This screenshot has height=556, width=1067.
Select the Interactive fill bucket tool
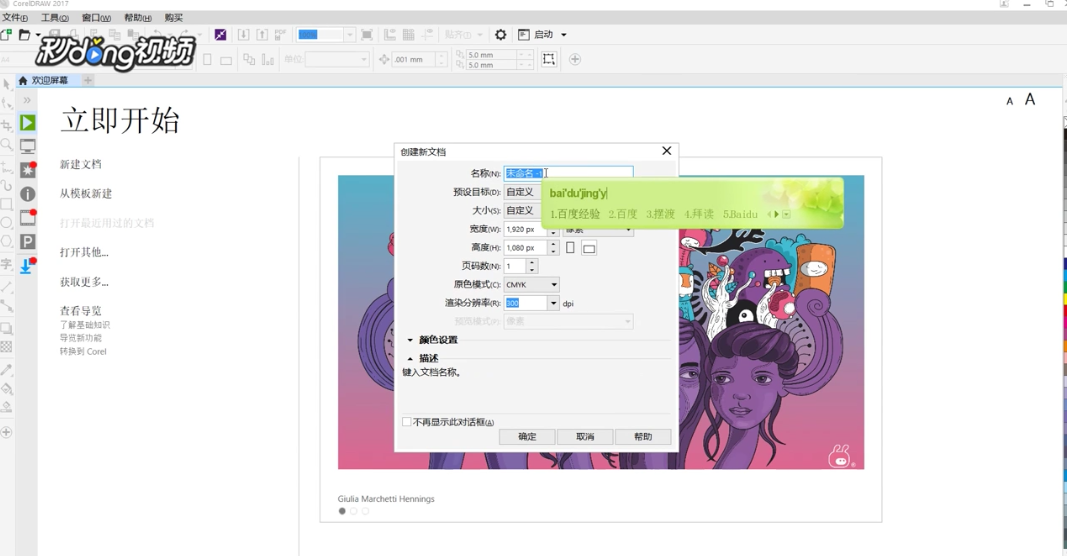pos(6,389)
